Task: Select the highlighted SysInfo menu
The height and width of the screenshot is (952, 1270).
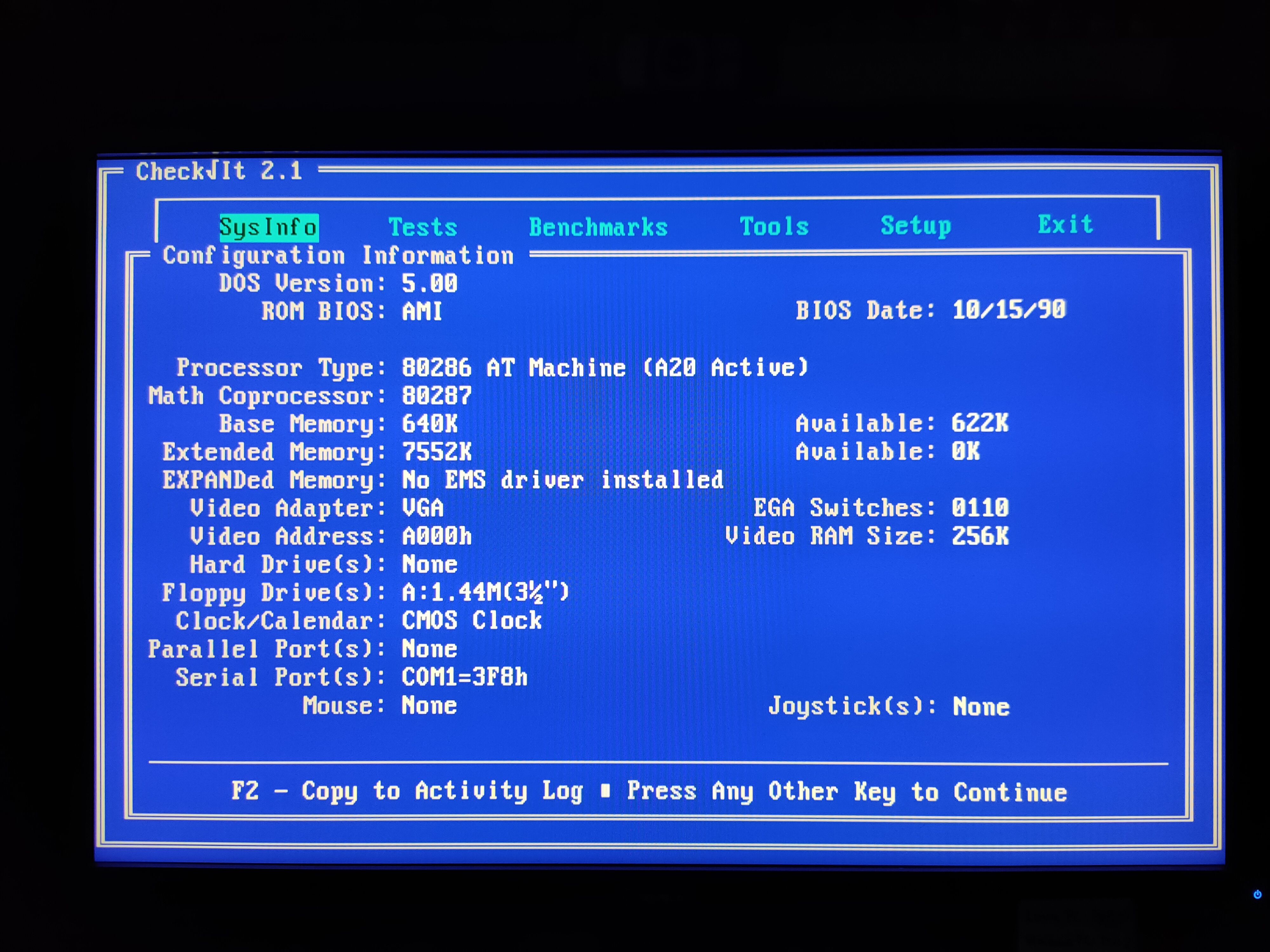Action: [x=268, y=228]
